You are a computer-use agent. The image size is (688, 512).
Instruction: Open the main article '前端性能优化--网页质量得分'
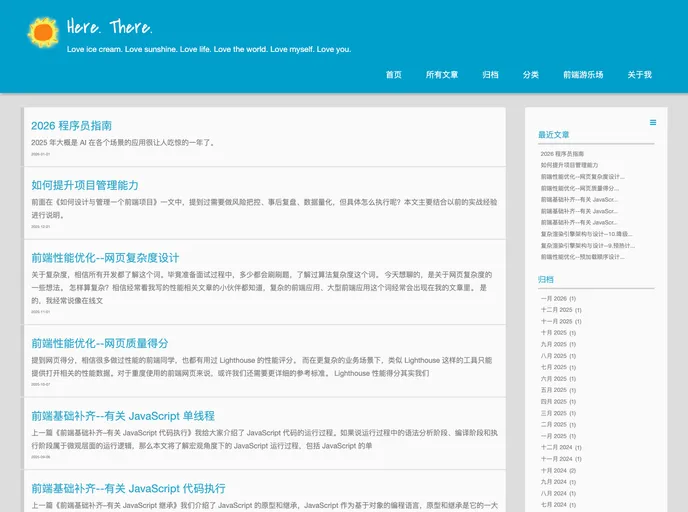[x=100, y=344]
